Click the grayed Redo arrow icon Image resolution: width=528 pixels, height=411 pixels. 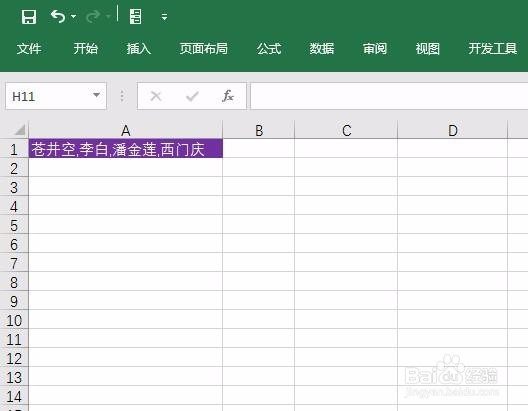(93, 16)
